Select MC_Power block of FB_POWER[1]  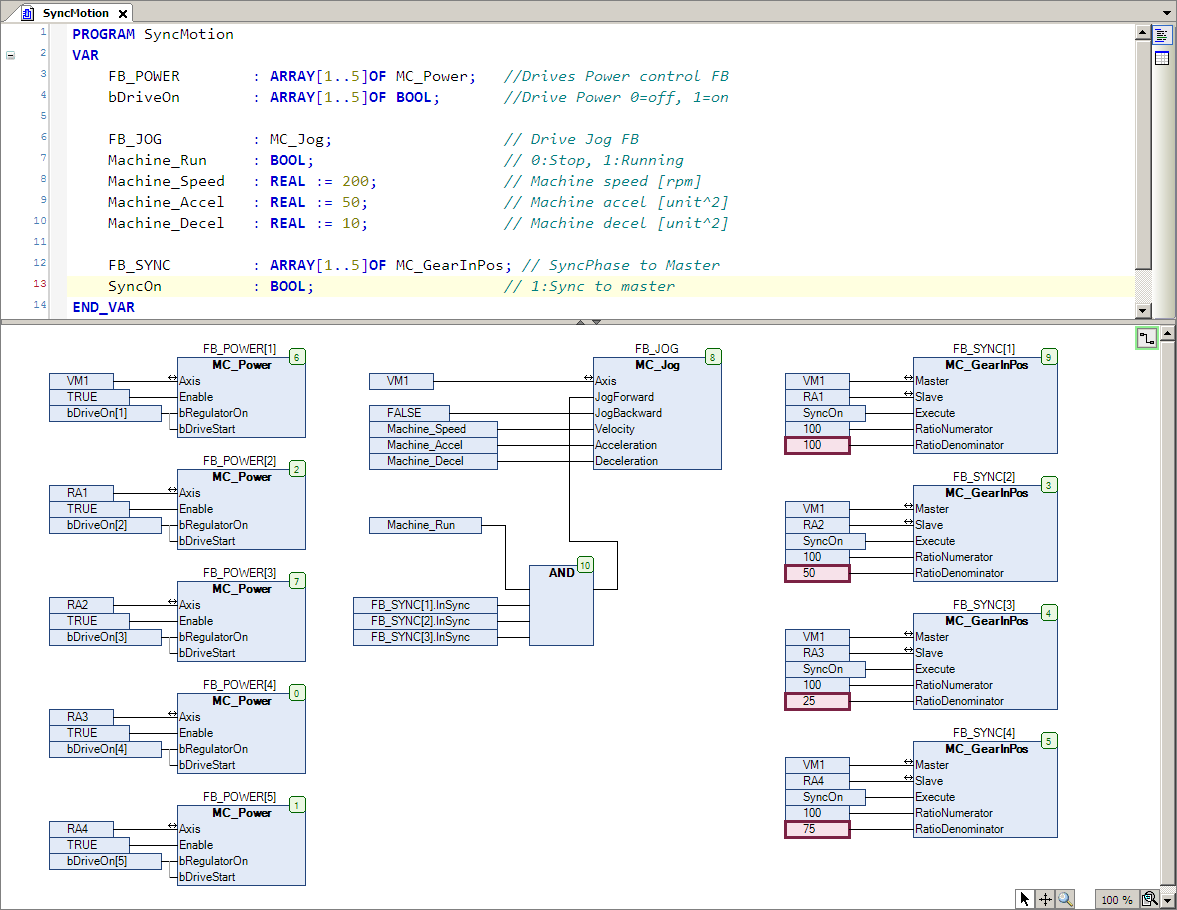(241, 397)
